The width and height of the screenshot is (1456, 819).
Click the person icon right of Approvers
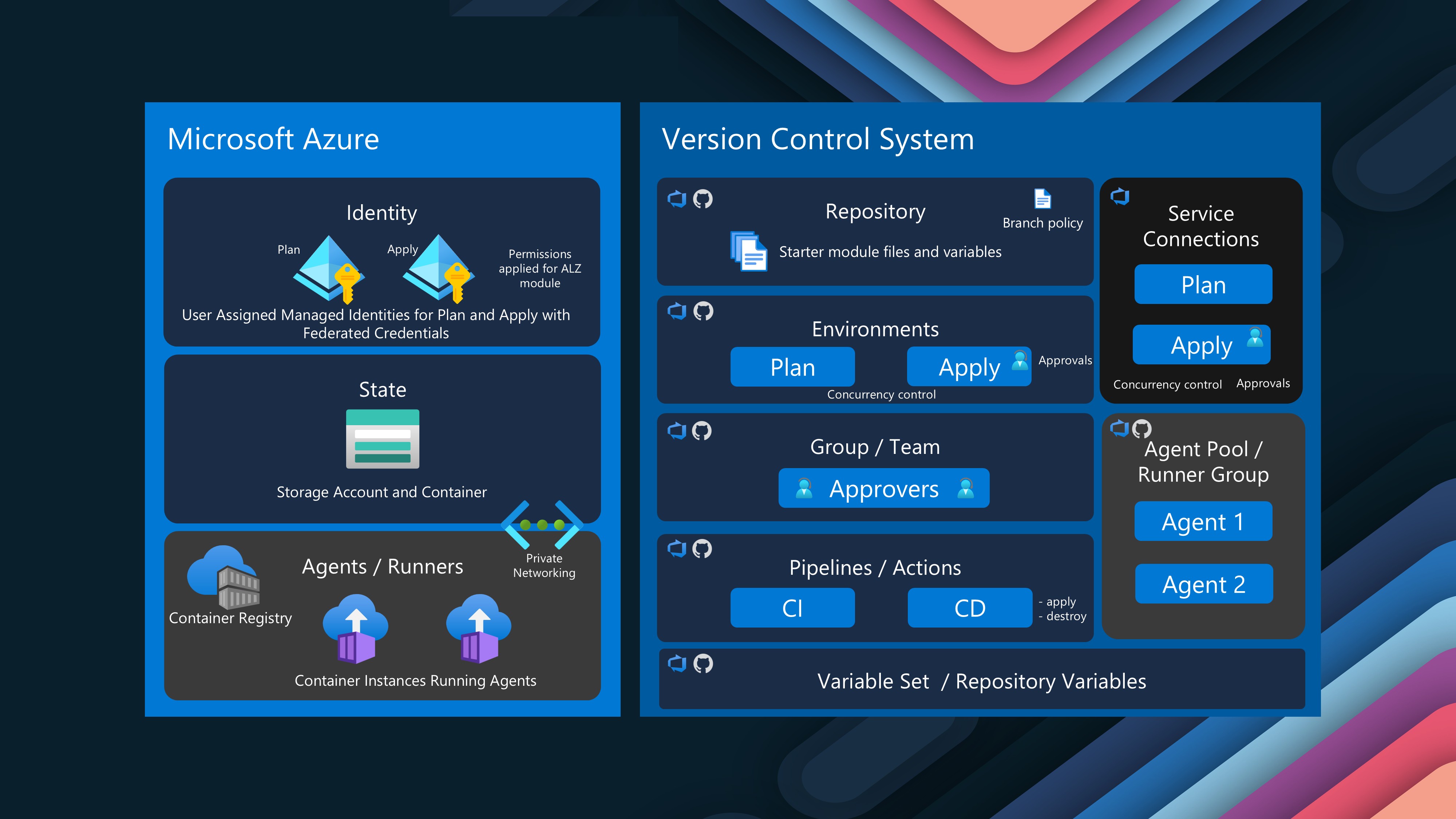coord(966,488)
